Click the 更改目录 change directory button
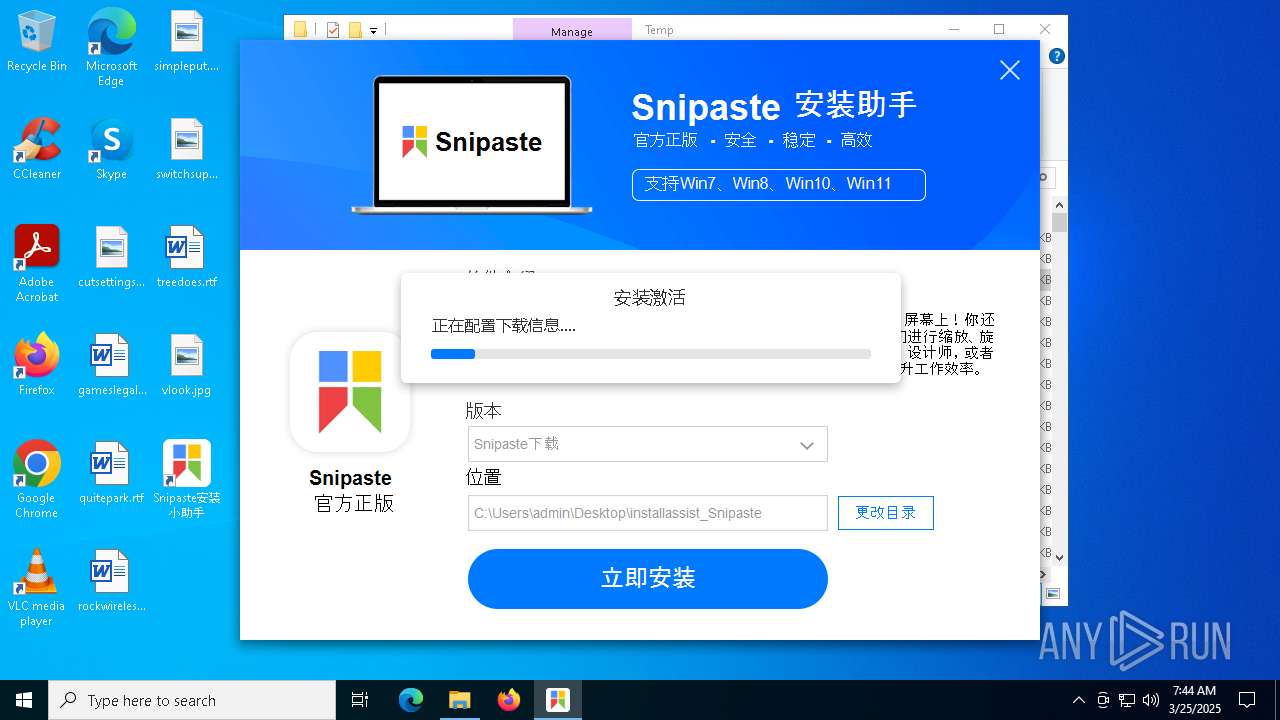Screen dimensions: 1280x720 click(x=886, y=513)
